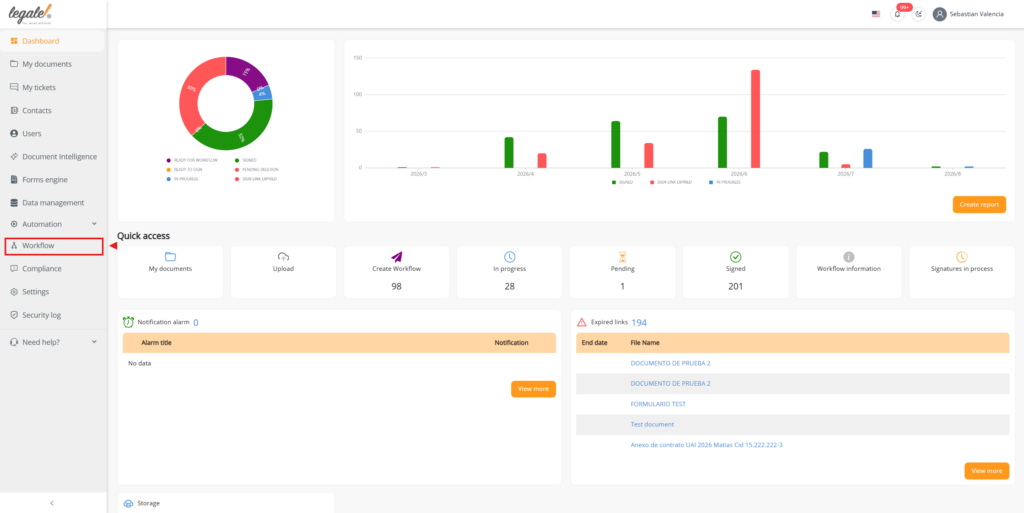Toggle SIGN LINK EXPIRED legend under bar chart
Image resolution: width=1024 pixels, height=513 pixels.
pos(670,182)
